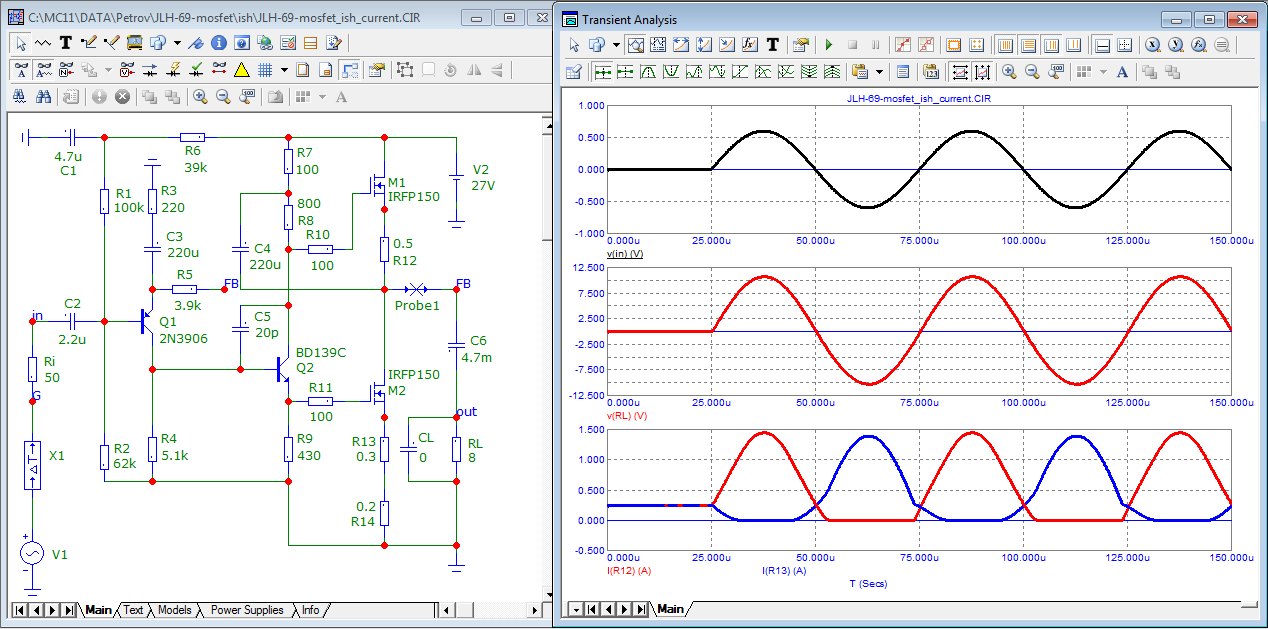Click last-tab arrow in schematic tab navigator
Viewport: 1268px width, 629px height.
point(68,610)
